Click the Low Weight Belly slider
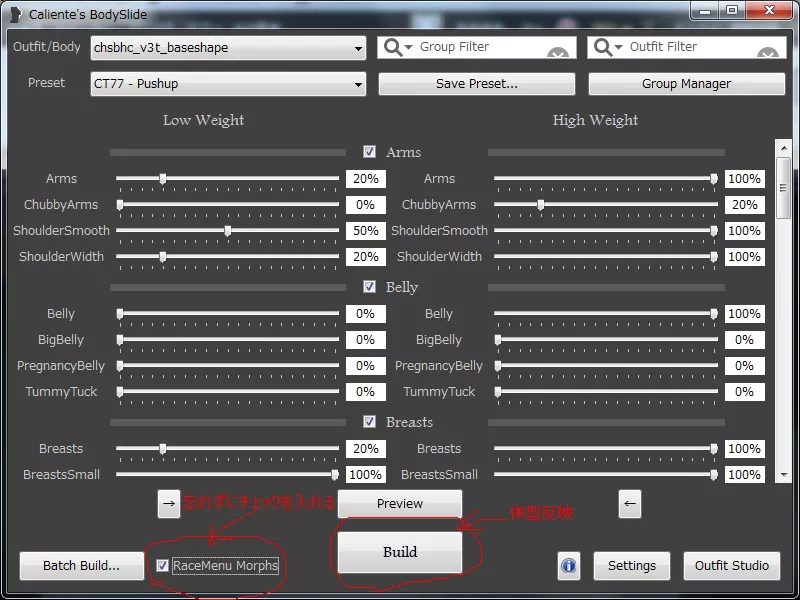Screen dimensions: 800x600 click(x=228, y=313)
